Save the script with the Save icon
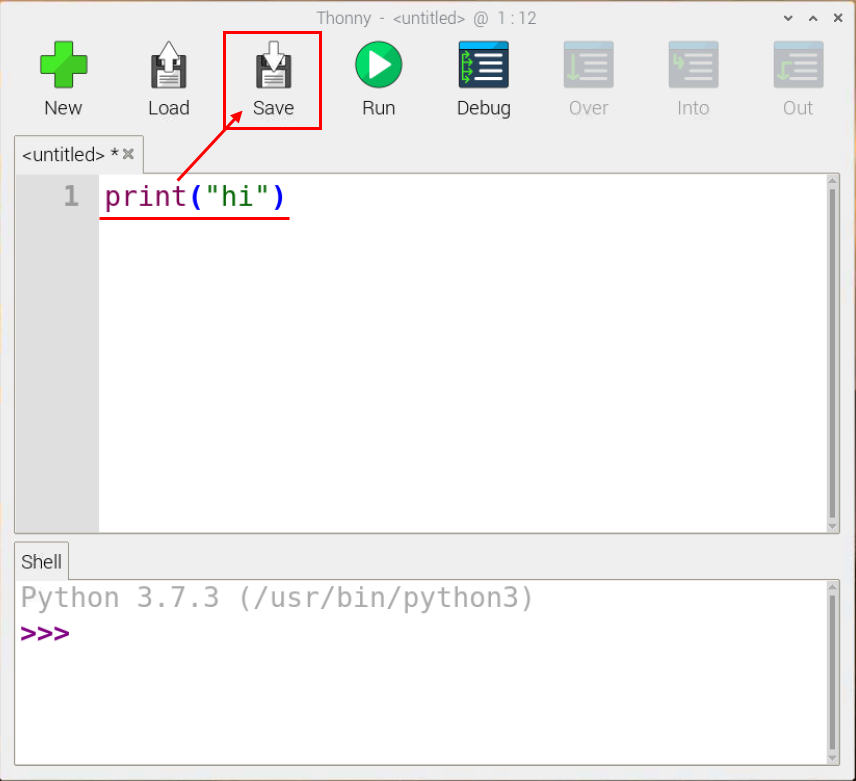The width and height of the screenshot is (856, 781). 273,79
